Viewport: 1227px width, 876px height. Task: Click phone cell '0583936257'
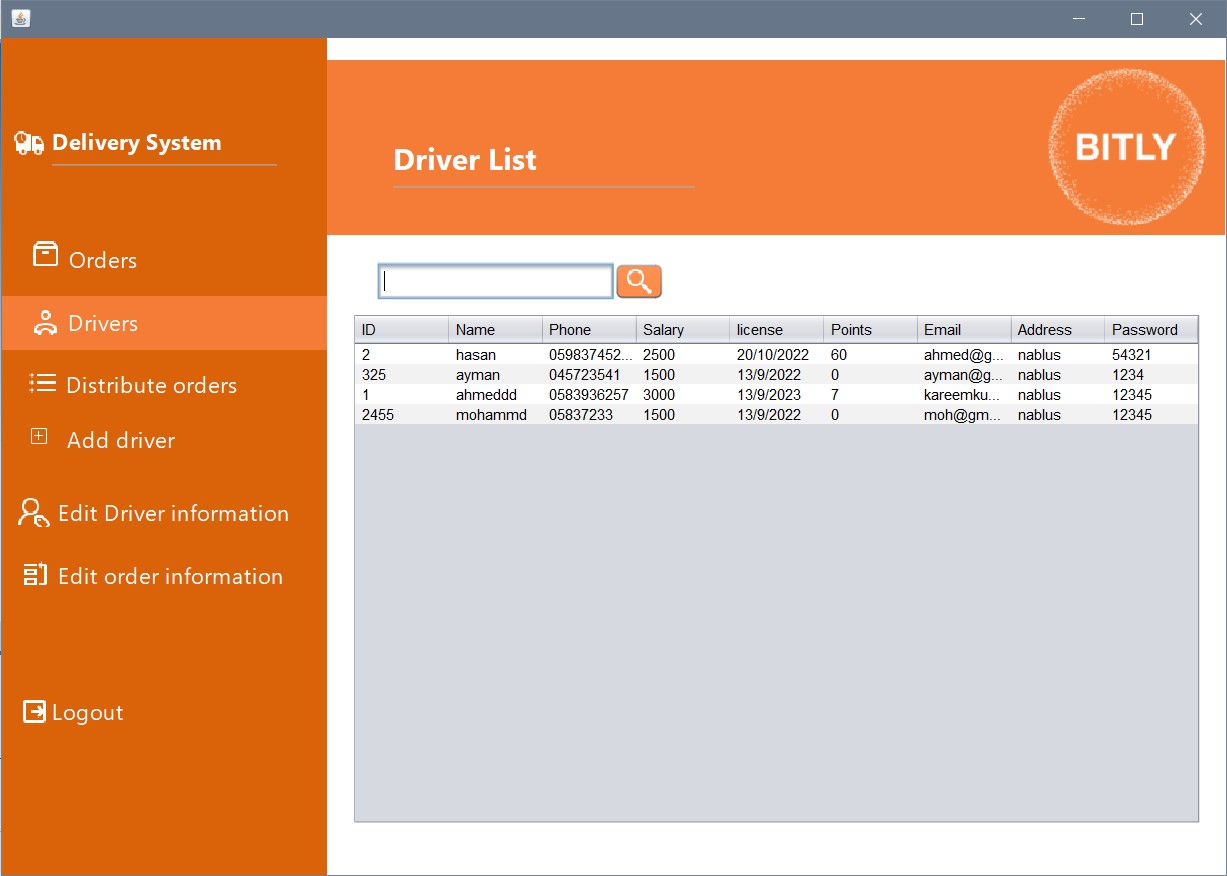(589, 395)
